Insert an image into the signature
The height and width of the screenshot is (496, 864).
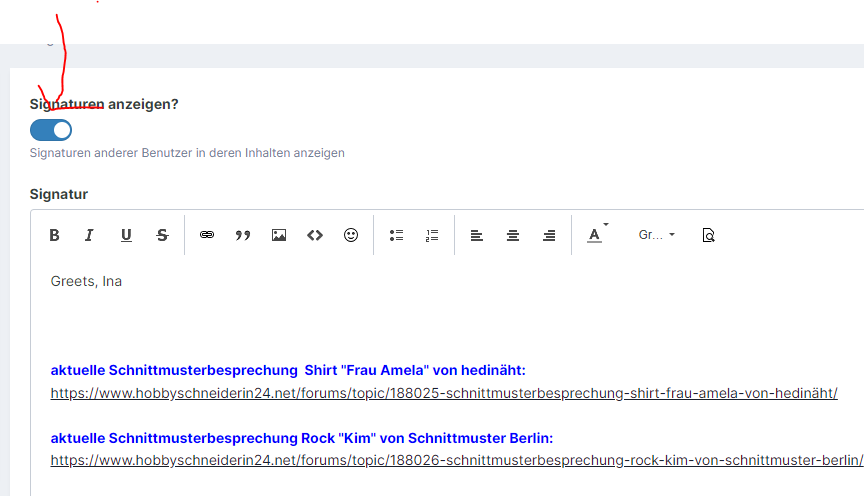pos(279,235)
